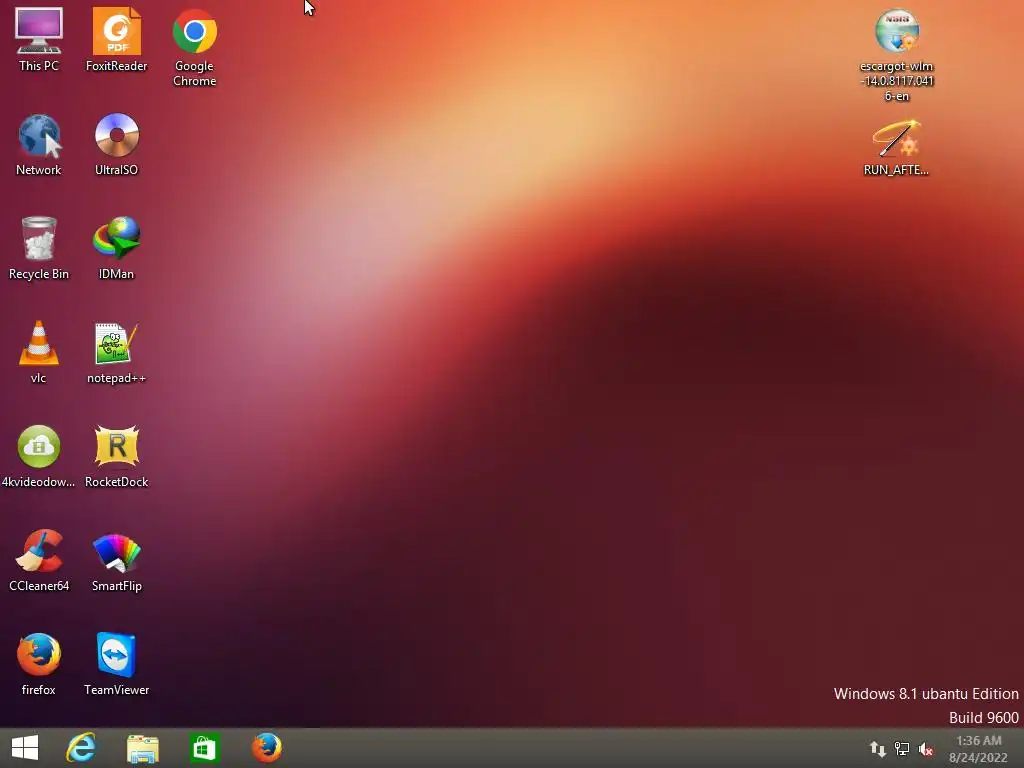1024x768 pixels.
Task: Open File Explorer from the taskbar
Action: click(x=143, y=749)
